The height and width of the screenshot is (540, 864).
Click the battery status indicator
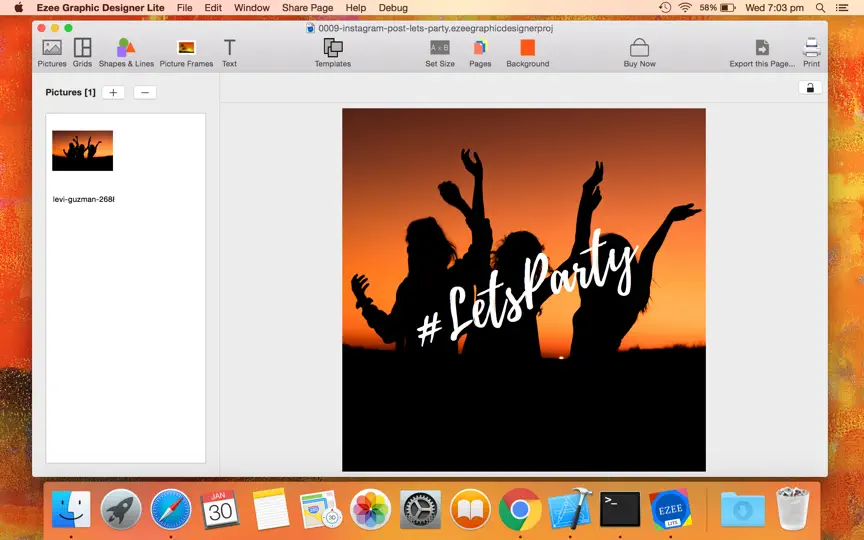point(717,8)
